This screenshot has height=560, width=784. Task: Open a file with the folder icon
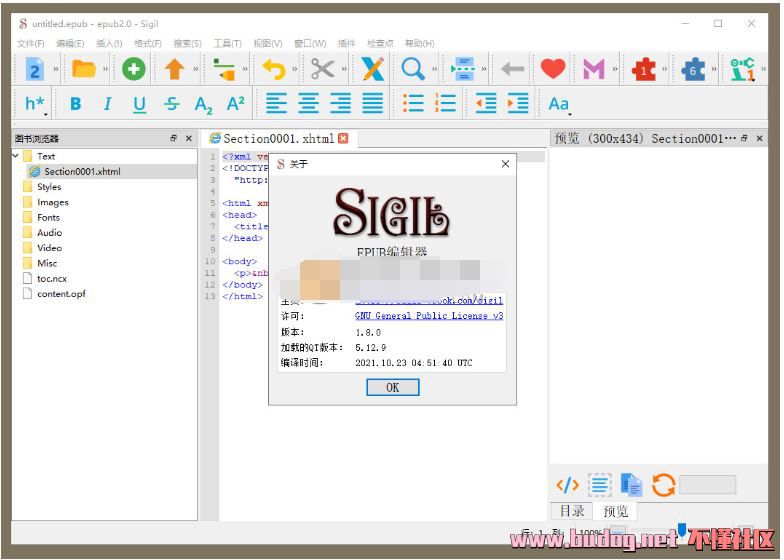(84, 68)
